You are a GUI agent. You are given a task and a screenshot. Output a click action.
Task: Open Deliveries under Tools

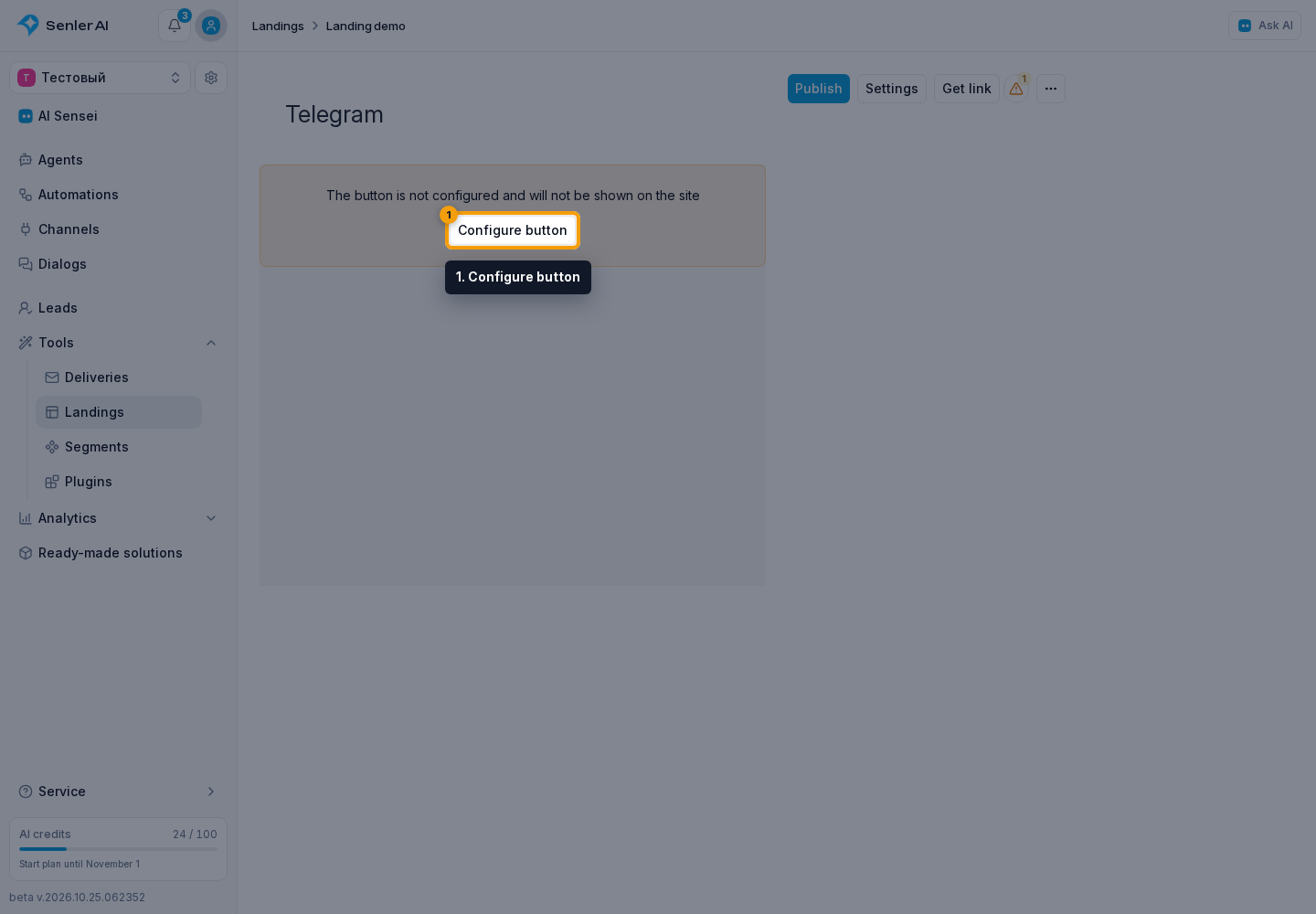(119, 377)
